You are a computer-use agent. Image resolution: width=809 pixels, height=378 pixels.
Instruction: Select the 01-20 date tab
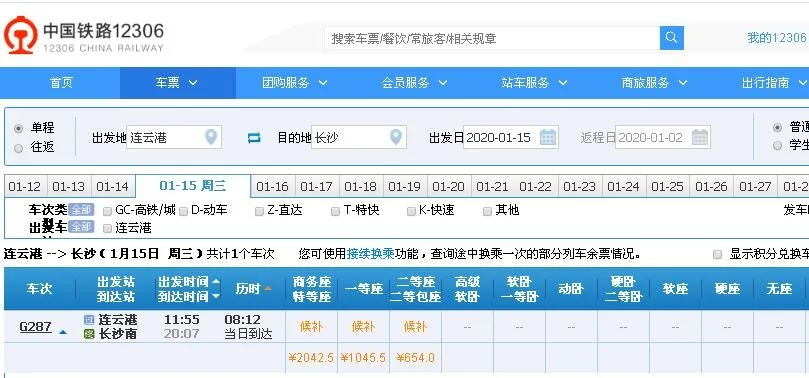(448, 187)
